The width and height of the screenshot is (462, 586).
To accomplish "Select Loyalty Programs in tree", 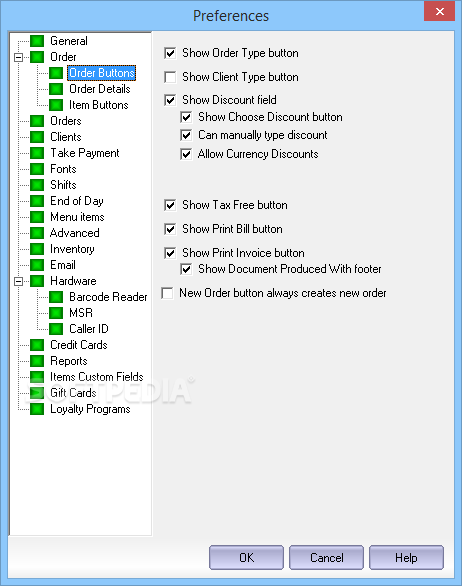I will tap(90, 409).
